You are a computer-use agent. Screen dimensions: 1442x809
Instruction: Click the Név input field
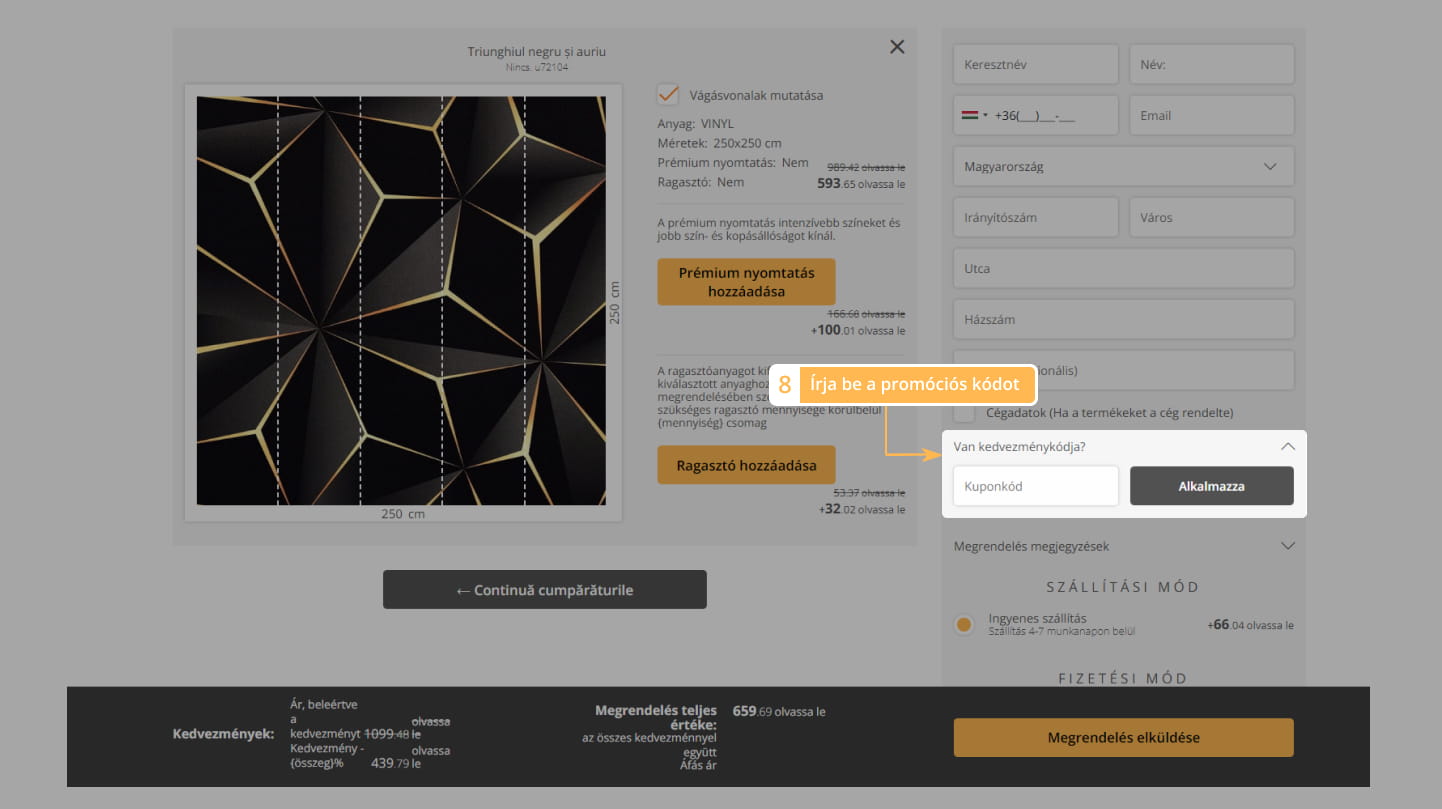(x=1211, y=65)
